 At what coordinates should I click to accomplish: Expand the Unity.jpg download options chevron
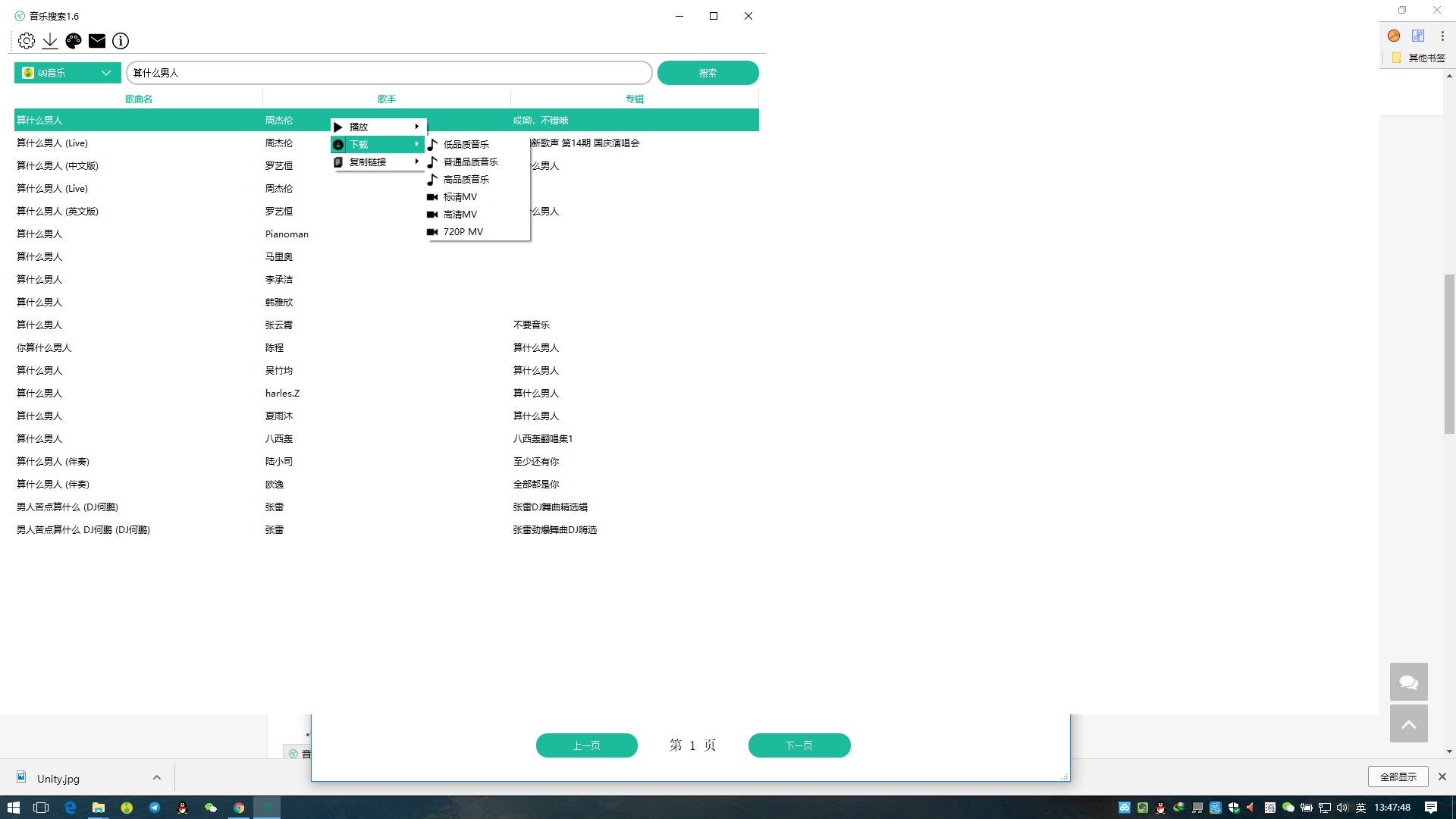coord(156,777)
